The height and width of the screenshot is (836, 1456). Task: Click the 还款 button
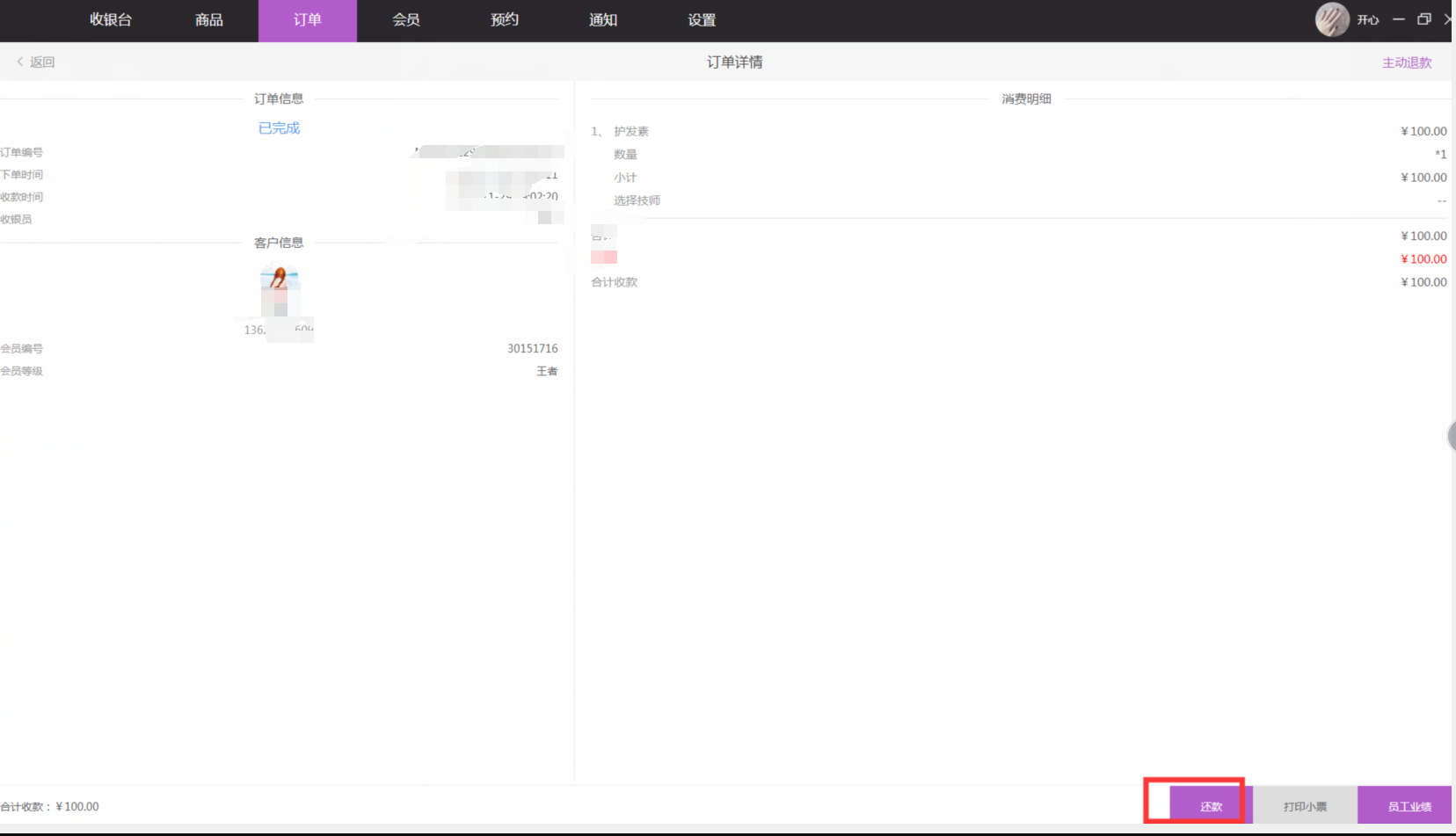pyautogui.click(x=1211, y=806)
